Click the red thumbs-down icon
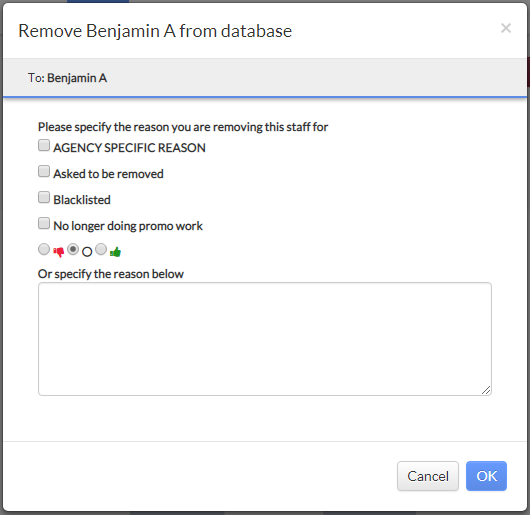 (58, 252)
